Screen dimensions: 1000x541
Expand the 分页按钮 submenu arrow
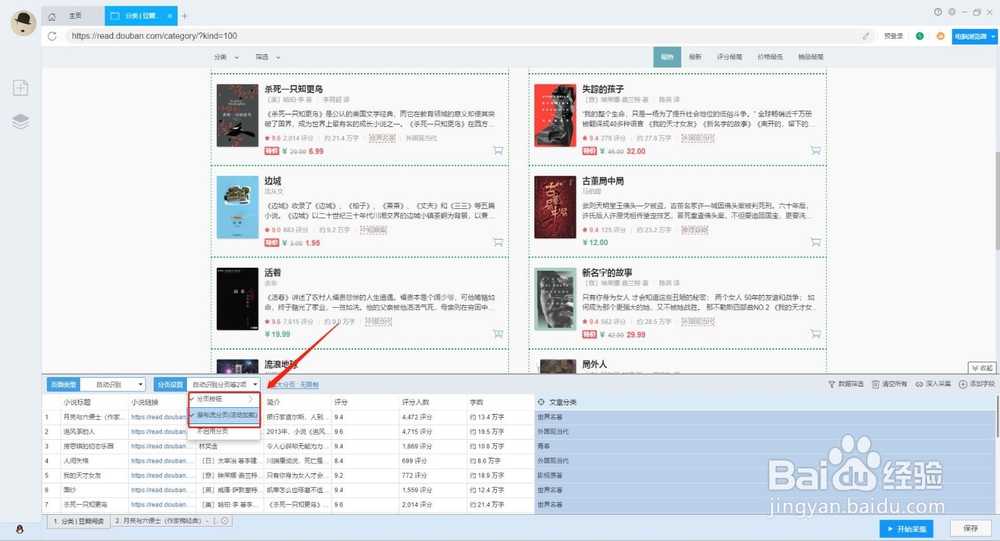point(251,399)
